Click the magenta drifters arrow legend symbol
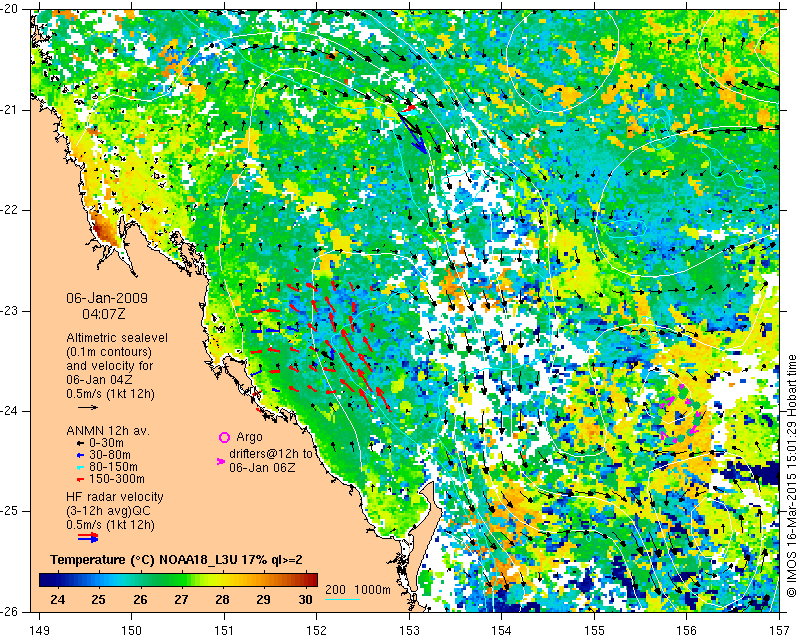The height and width of the screenshot is (640, 800). pos(221,461)
